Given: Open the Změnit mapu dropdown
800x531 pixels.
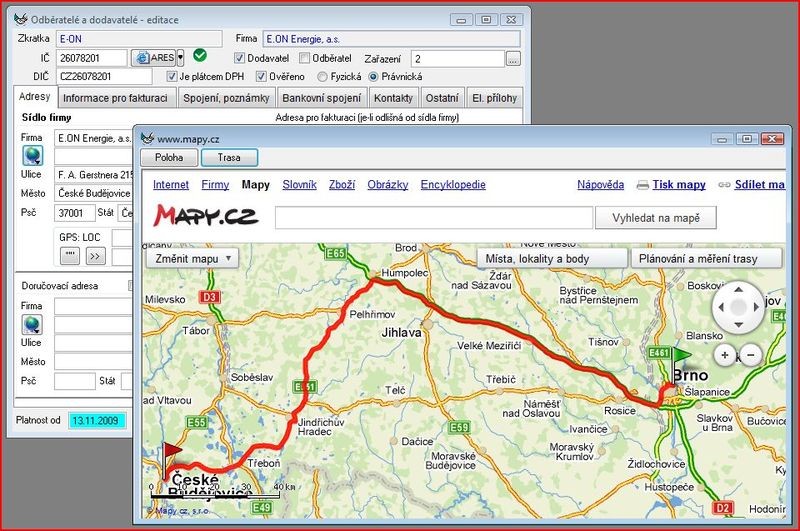Looking at the screenshot, I should tap(193, 258).
